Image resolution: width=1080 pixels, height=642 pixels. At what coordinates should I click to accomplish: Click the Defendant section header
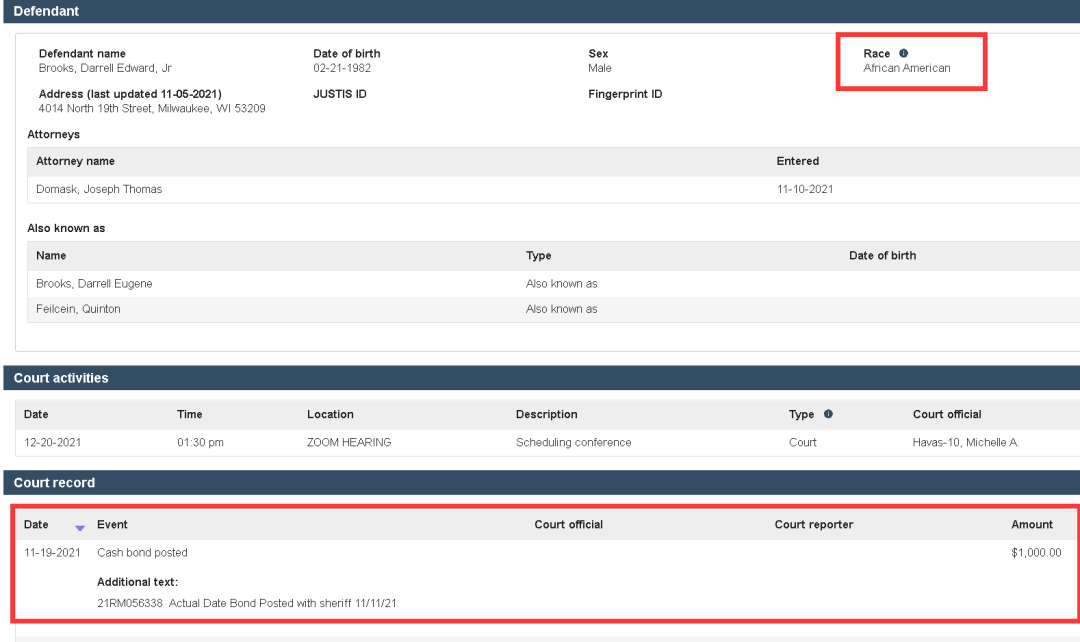click(x=541, y=11)
